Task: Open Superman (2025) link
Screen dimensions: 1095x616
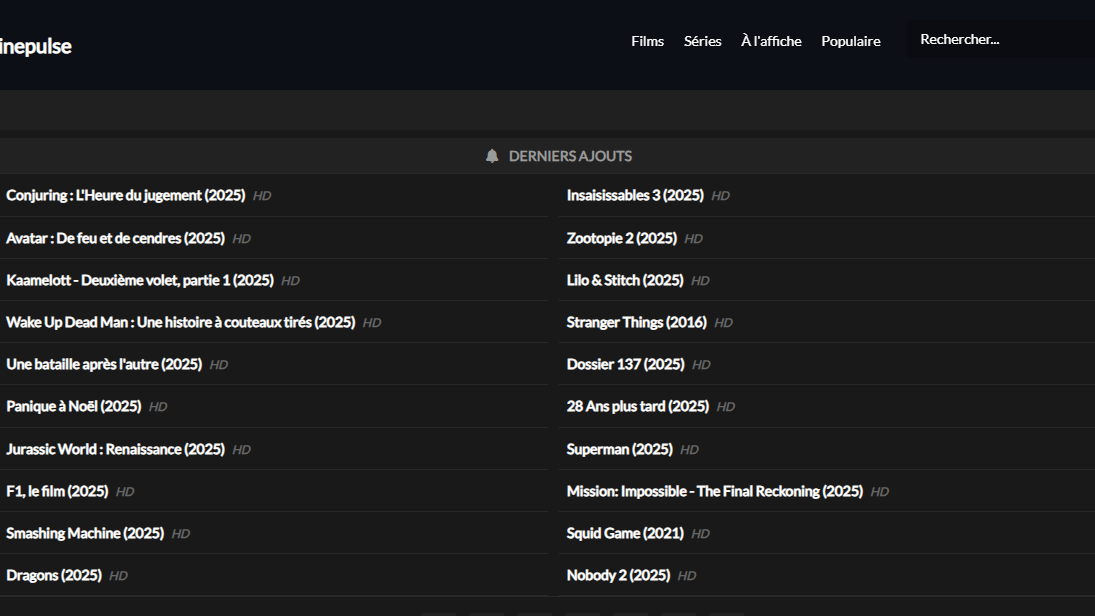Action: 619,450
